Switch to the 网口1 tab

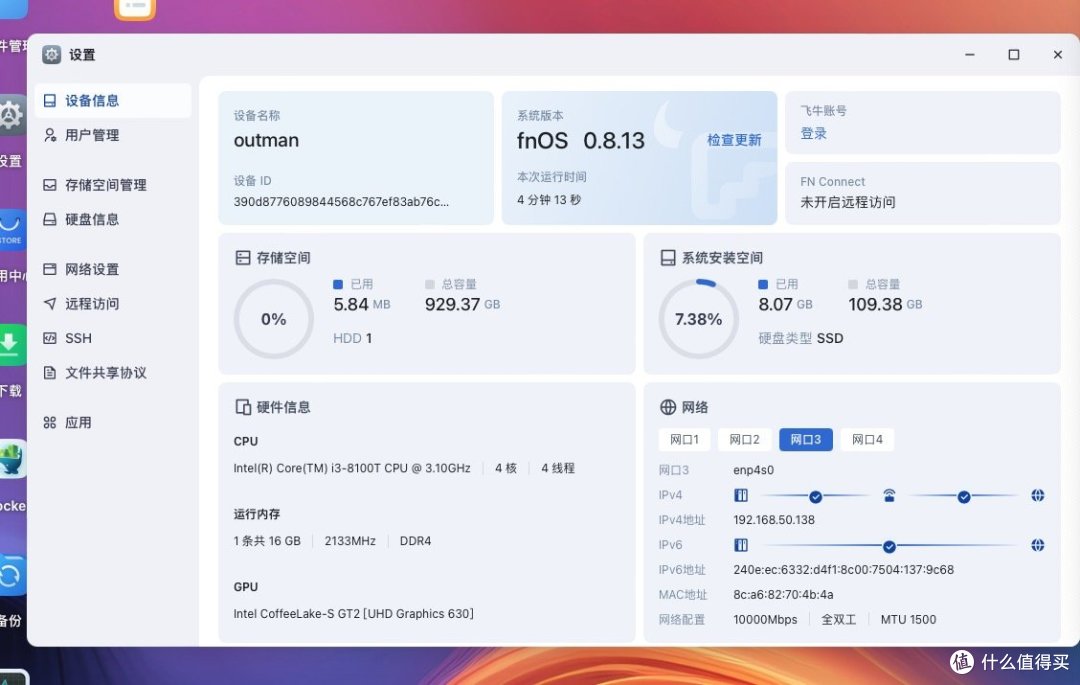click(684, 439)
